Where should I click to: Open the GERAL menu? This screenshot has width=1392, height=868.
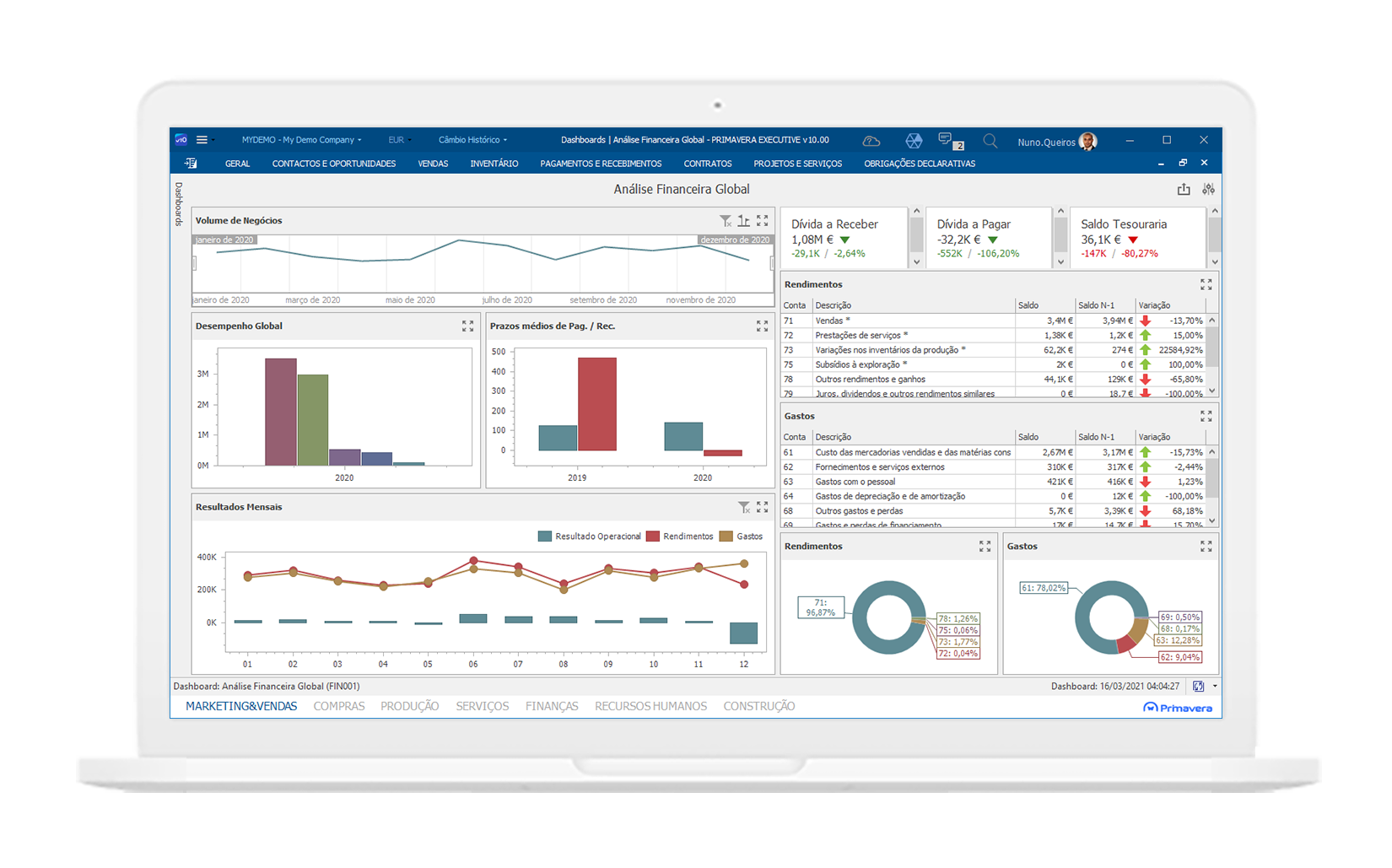point(237,164)
